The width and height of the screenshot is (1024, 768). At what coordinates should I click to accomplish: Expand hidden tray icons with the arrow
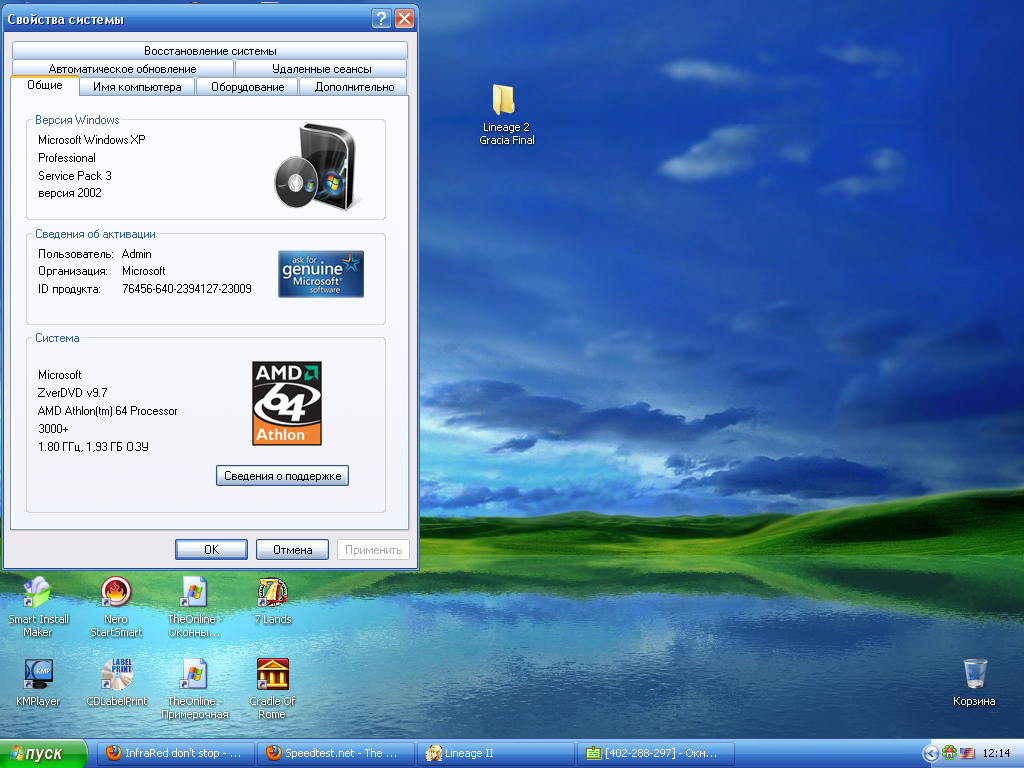[931, 753]
